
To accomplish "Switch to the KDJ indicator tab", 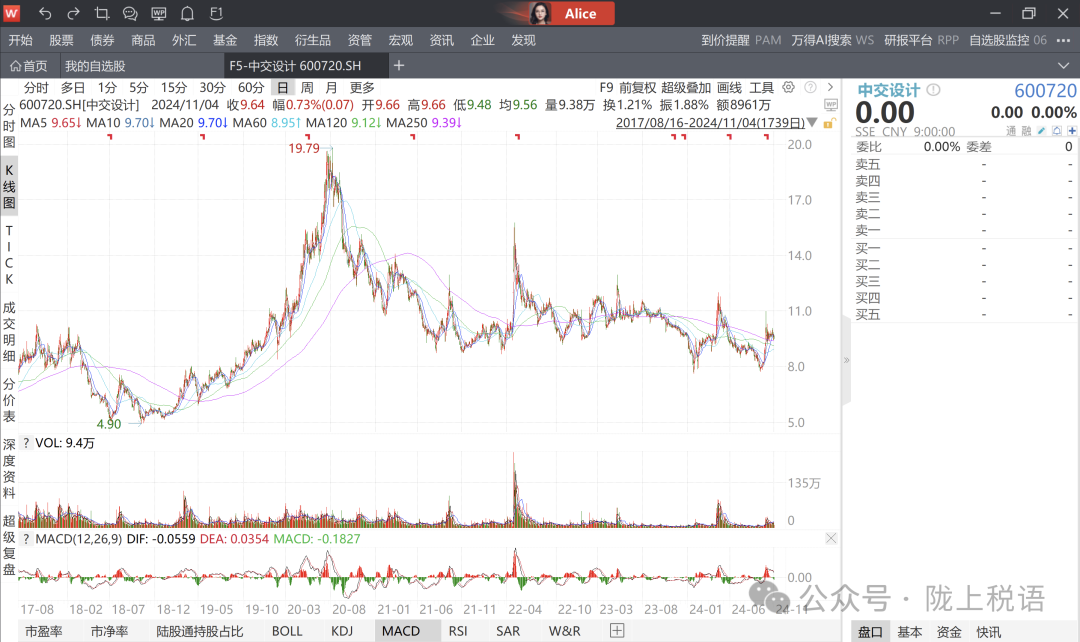I will pos(342,631).
